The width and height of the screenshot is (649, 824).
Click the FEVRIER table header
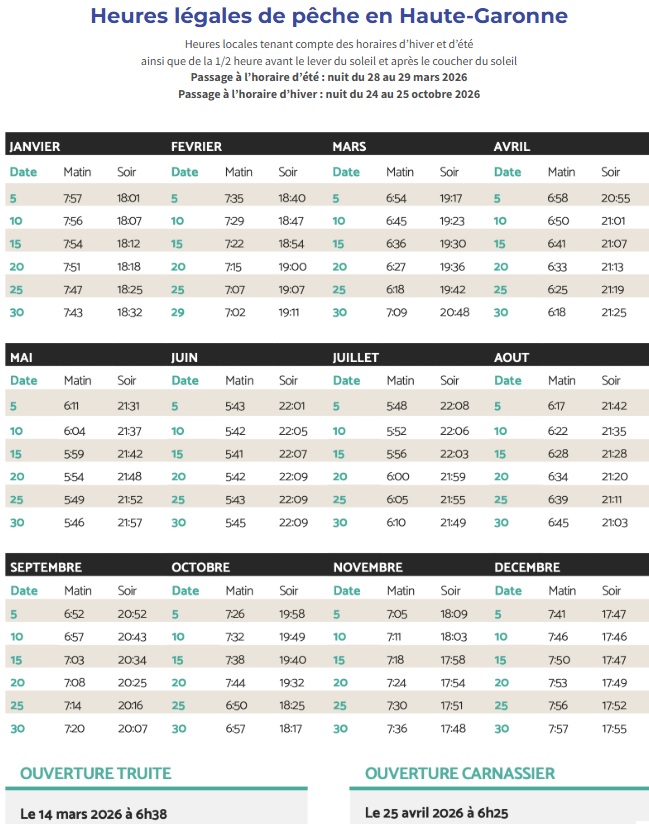coord(196,146)
